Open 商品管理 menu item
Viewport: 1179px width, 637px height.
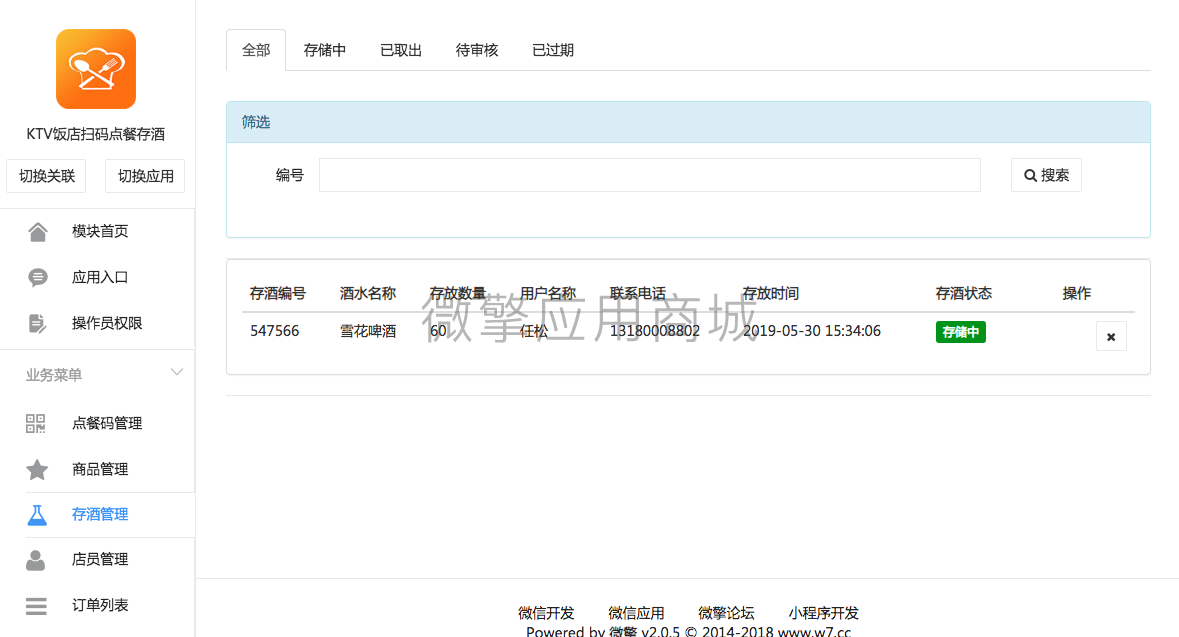tap(98, 469)
